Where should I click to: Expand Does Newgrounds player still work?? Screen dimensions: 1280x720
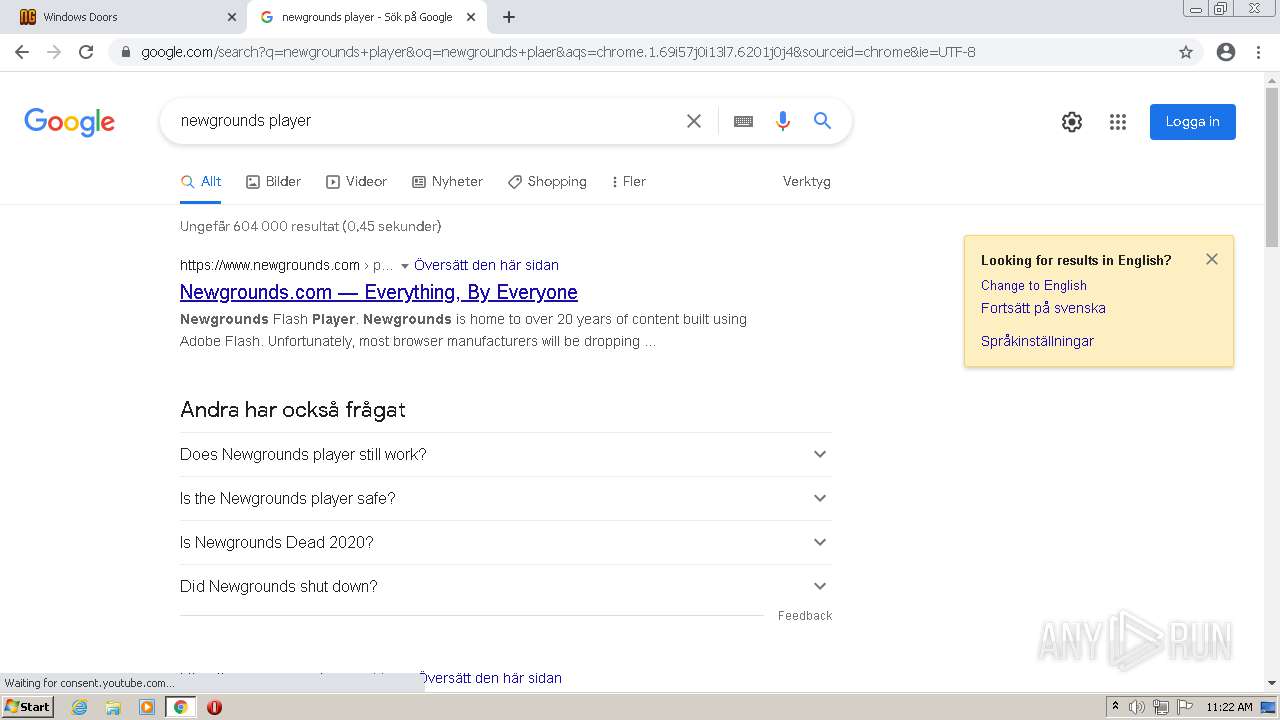(506, 454)
